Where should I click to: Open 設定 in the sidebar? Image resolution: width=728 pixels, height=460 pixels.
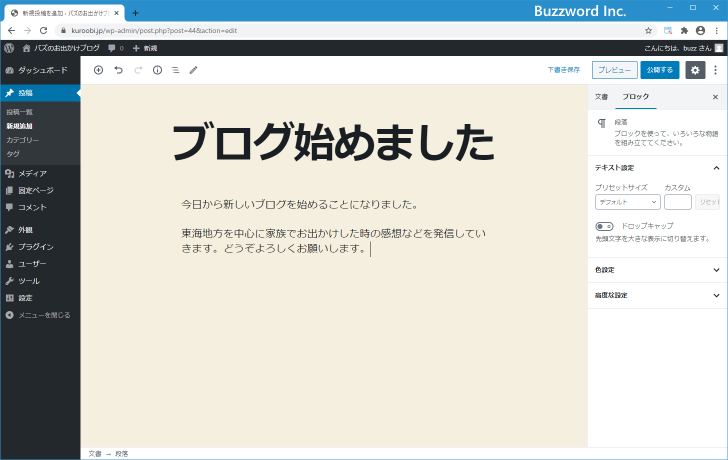tap(40, 298)
